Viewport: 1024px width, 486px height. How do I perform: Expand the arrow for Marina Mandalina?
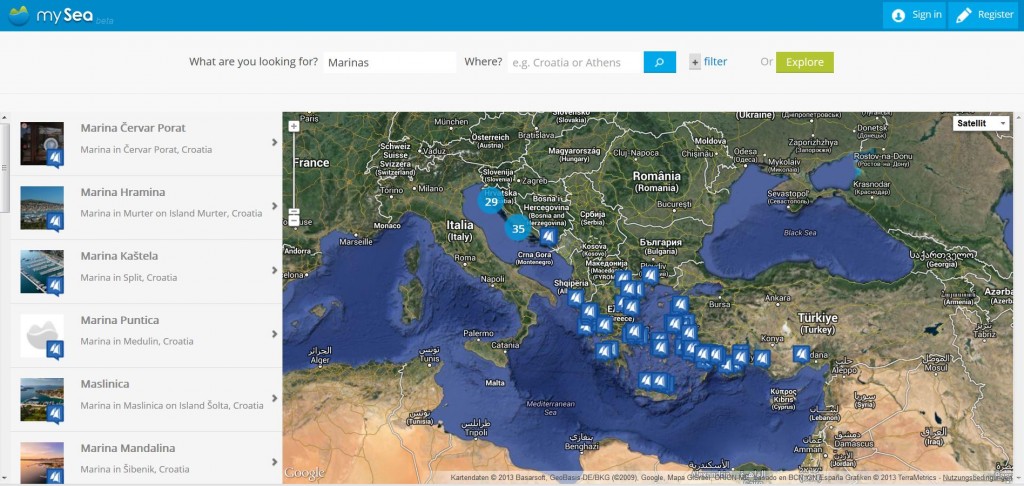pyautogui.click(x=275, y=462)
